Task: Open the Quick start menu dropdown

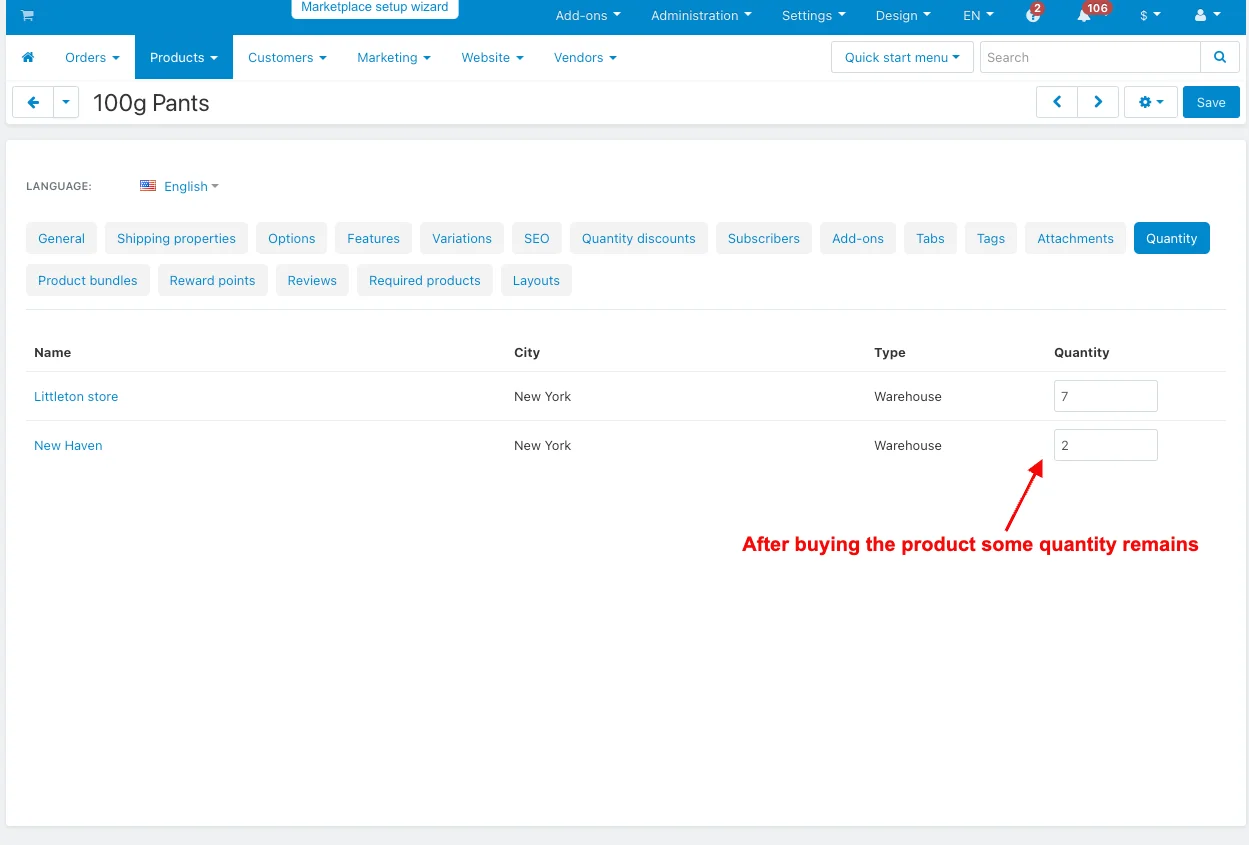Action: click(x=902, y=58)
